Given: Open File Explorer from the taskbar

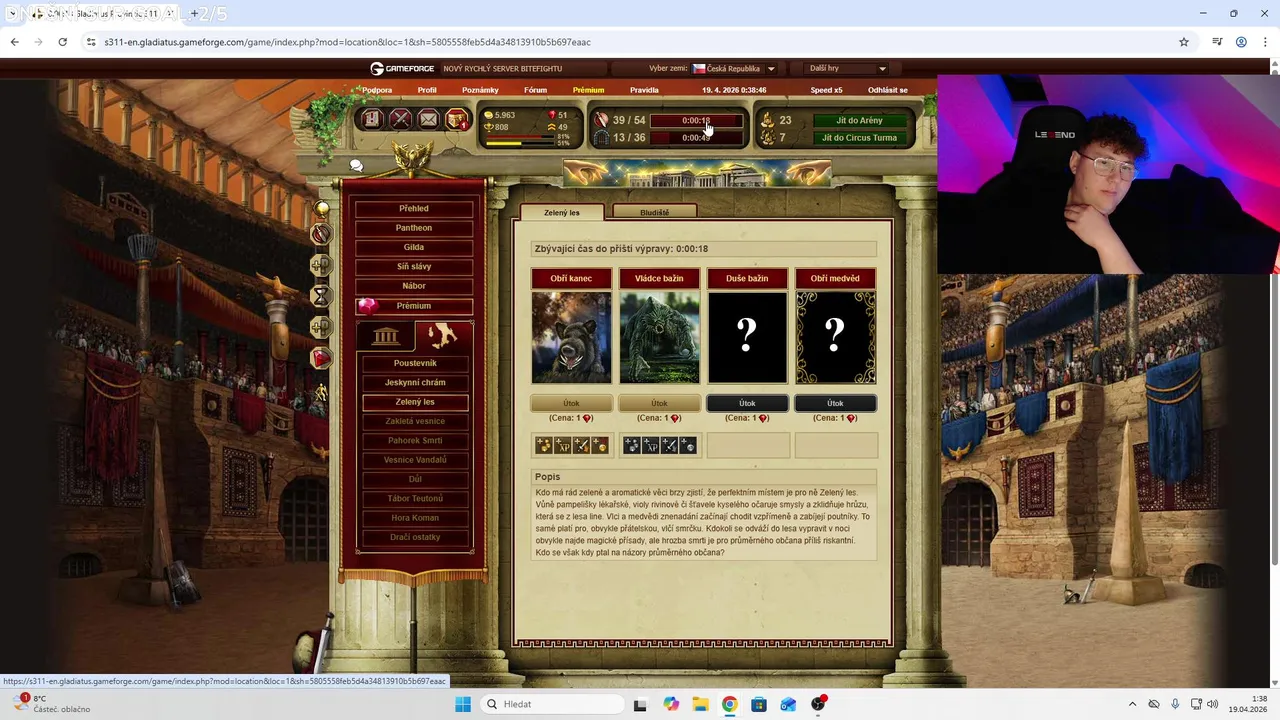Looking at the screenshot, I should click(x=700, y=704).
